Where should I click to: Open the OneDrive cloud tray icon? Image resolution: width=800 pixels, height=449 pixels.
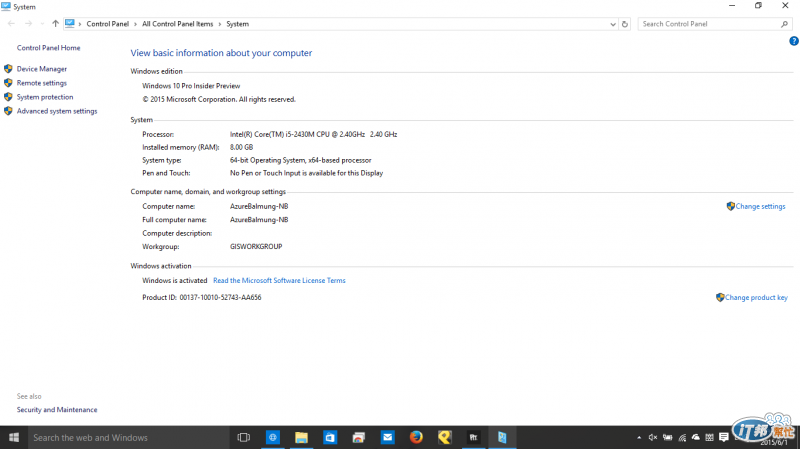(695, 437)
